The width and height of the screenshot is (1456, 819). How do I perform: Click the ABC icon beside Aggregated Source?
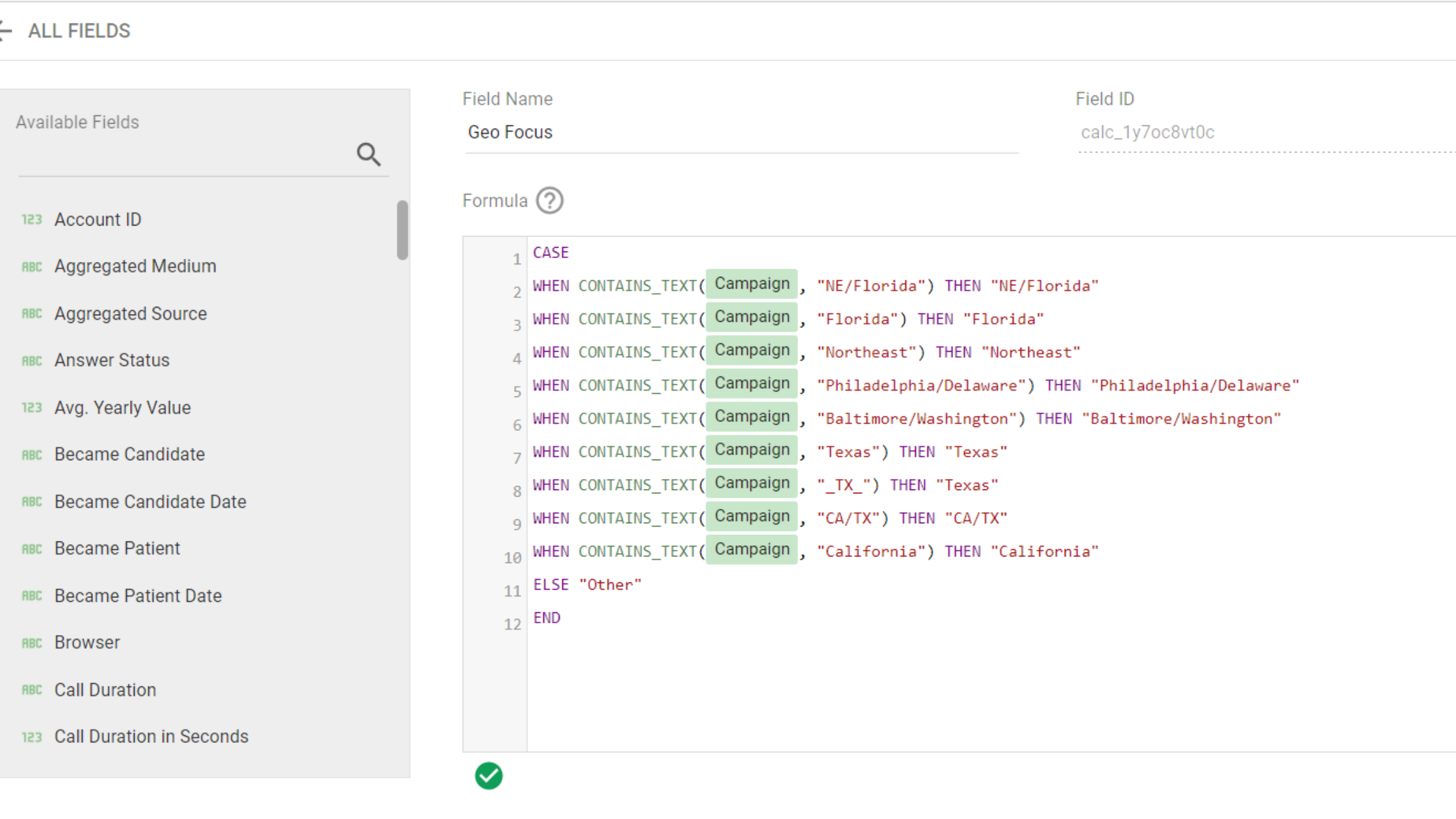(x=32, y=313)
